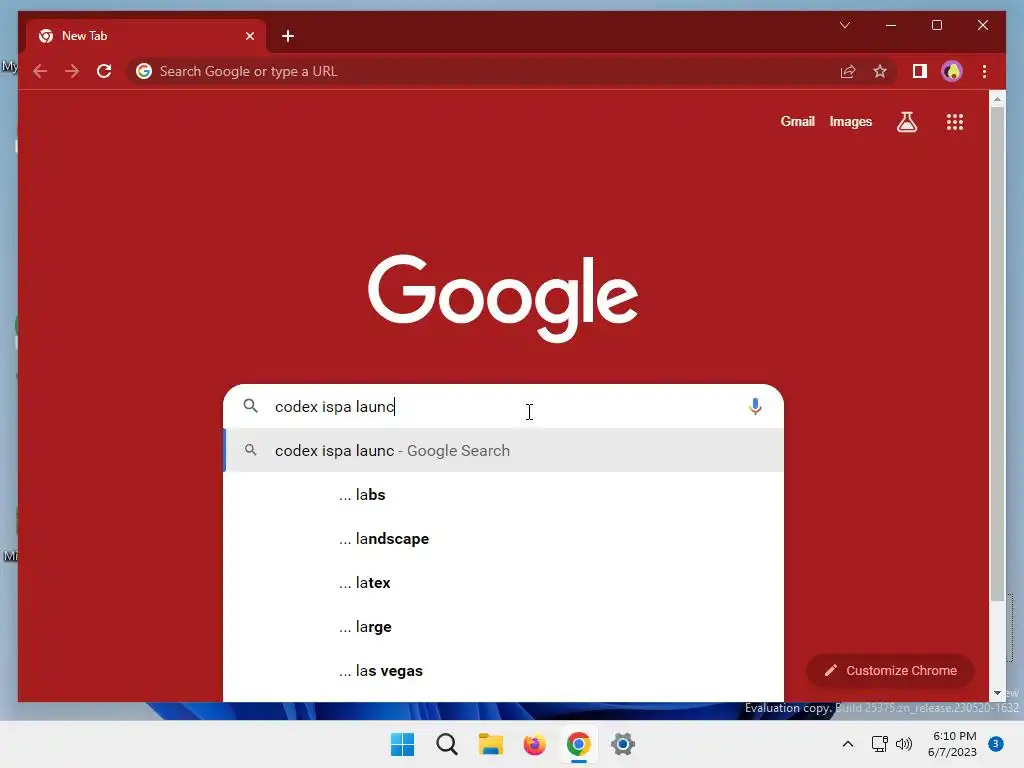
Task: Click the scrollbar down arrow
Action: 997,693
